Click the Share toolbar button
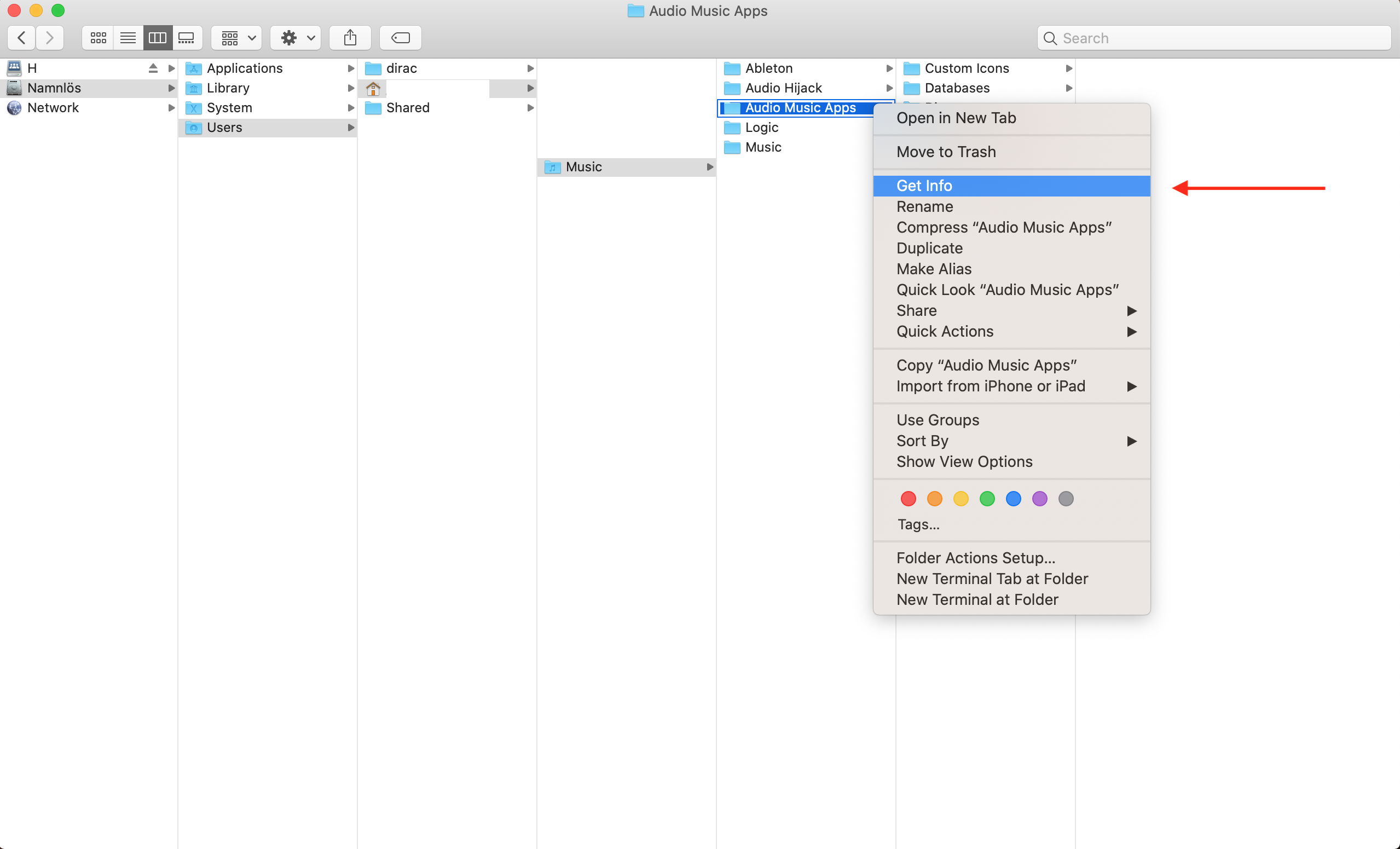The image size is (1400, 849). pyautogui.click(x=350, y=38)
